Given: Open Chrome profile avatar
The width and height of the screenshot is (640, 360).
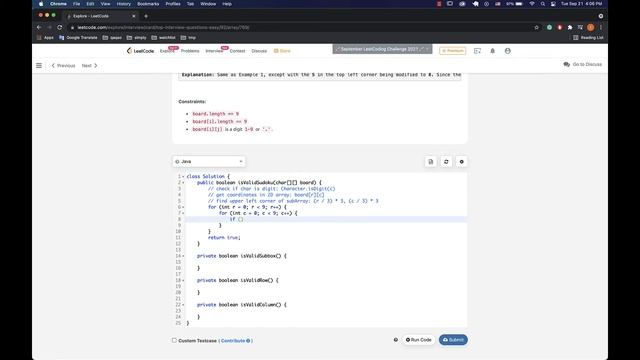Looking at the screenshot, I should pyautogui.click(x=591, y=27).
